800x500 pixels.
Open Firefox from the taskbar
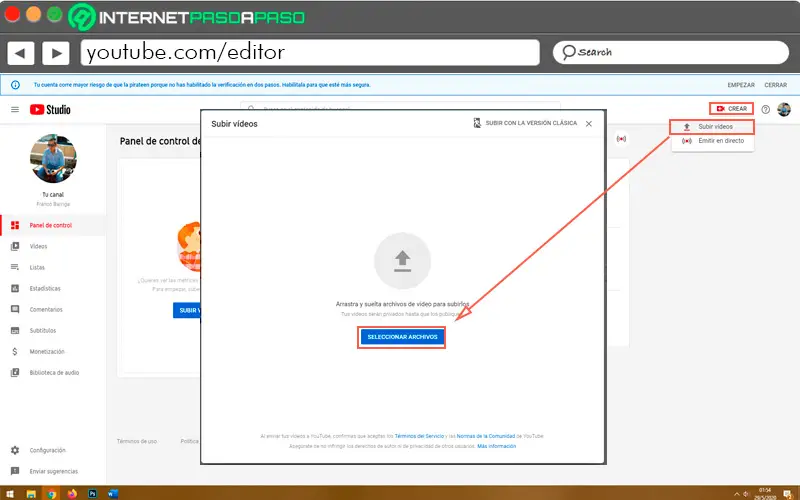tap(72, 493)
